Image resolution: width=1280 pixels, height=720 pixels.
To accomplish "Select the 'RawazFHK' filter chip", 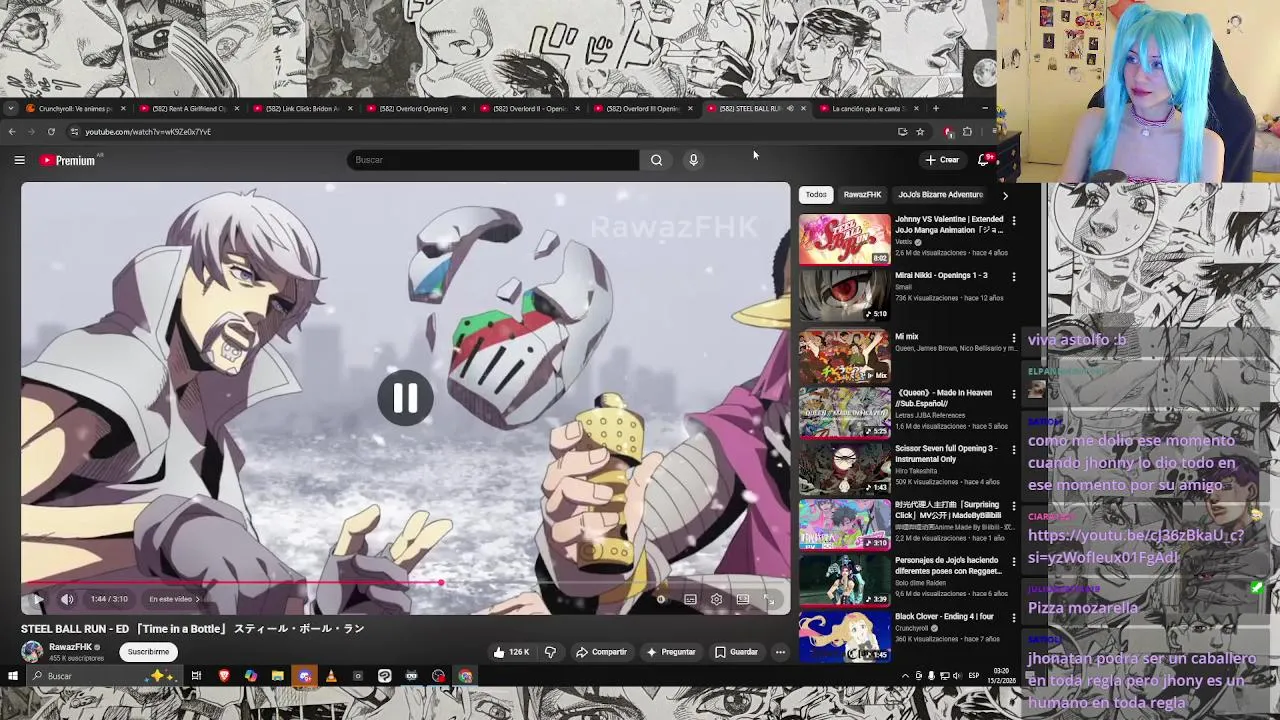I will pos(862,195).
